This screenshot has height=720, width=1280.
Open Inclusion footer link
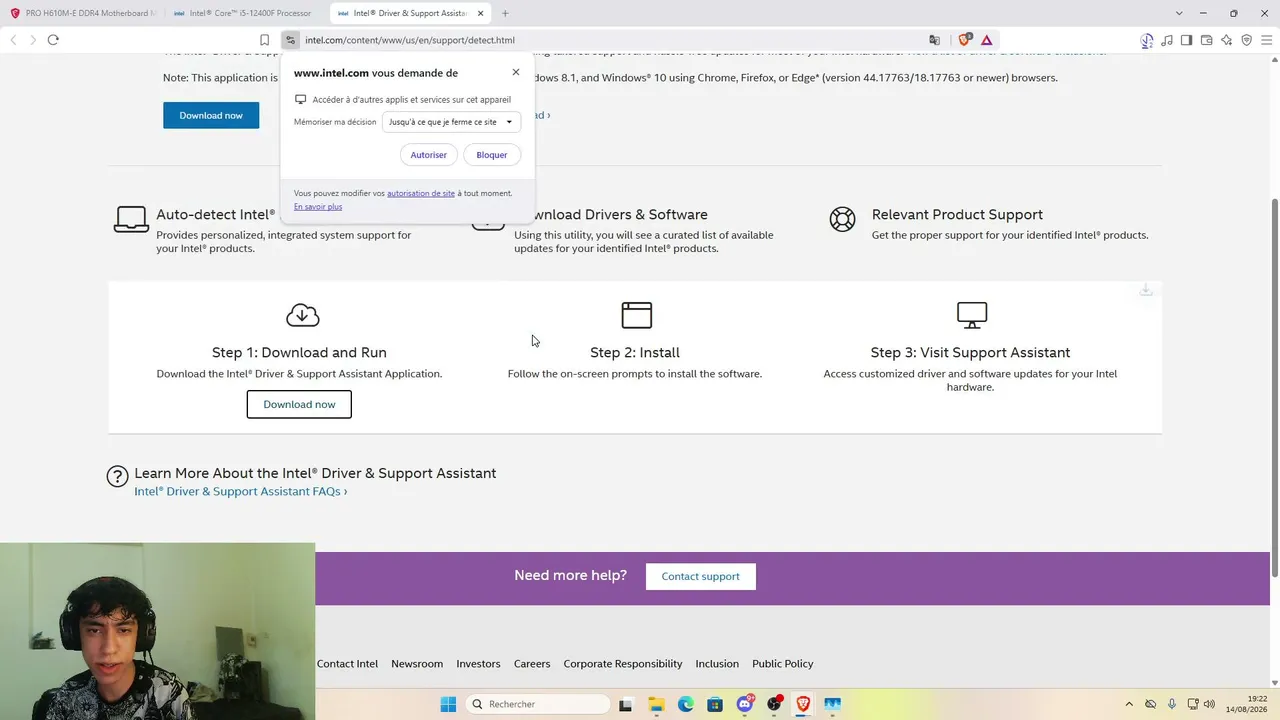717,664
